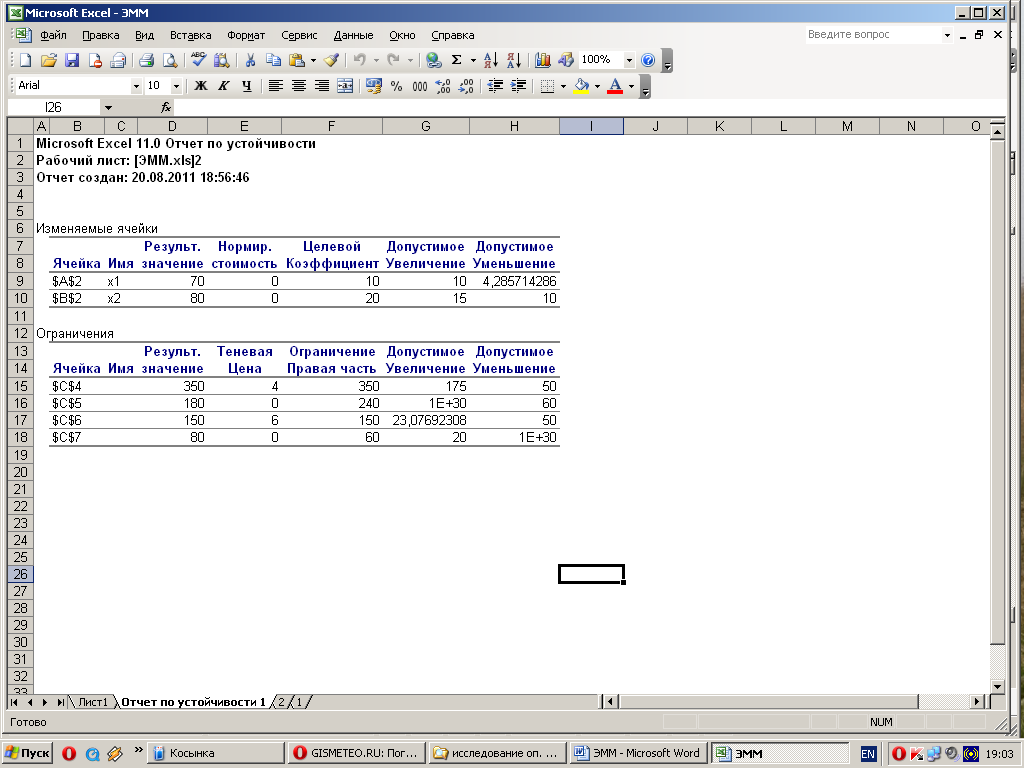Insert AutoSum with the sigma icon
1024x768 pixels.
click(456, 60)
